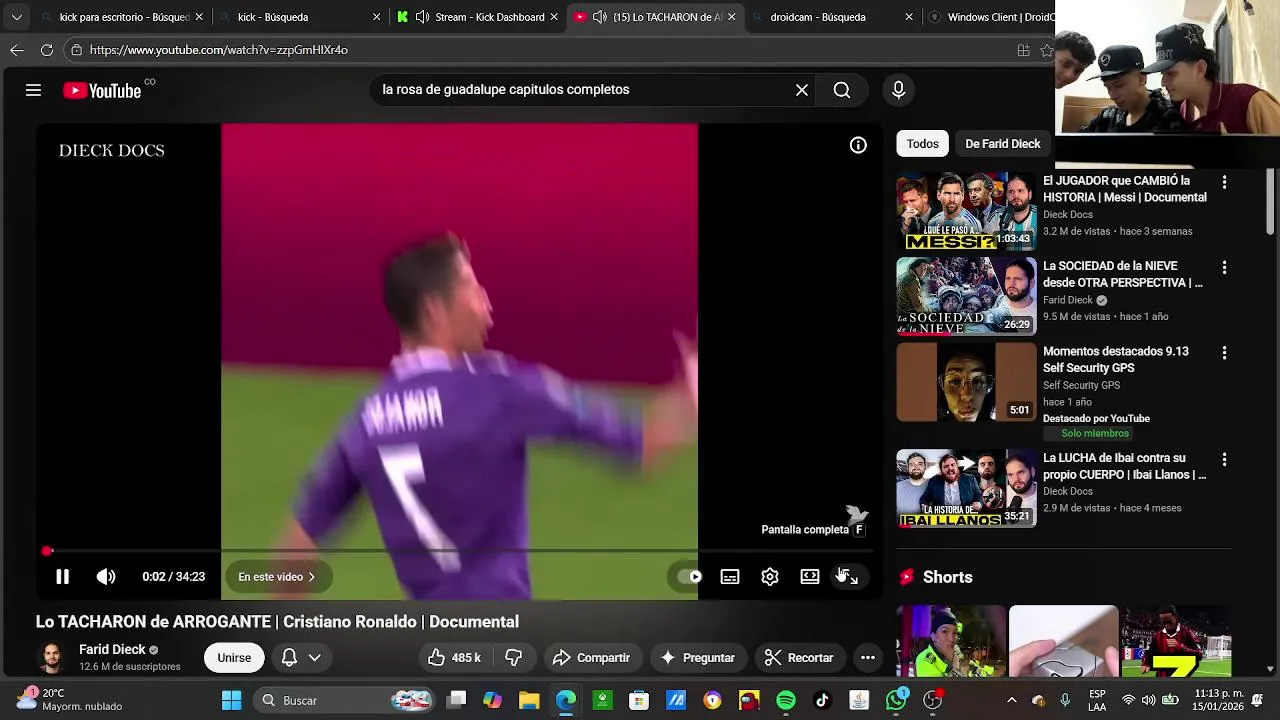Switch to 'Stream - Kick Dashboard' tab
1280x720 pixels.
478,17
